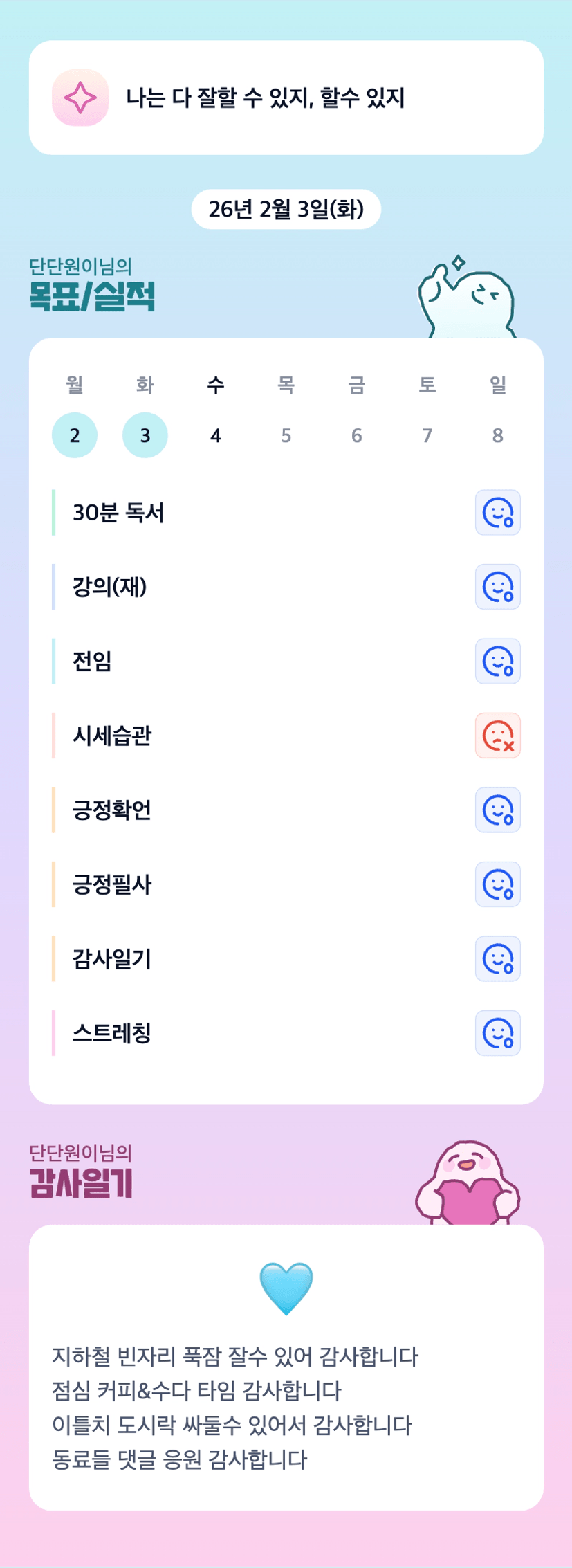Screen dimensions: 572x1568
Task: Click the gratitude diary text entry
Action: (x=235, y=1407)
